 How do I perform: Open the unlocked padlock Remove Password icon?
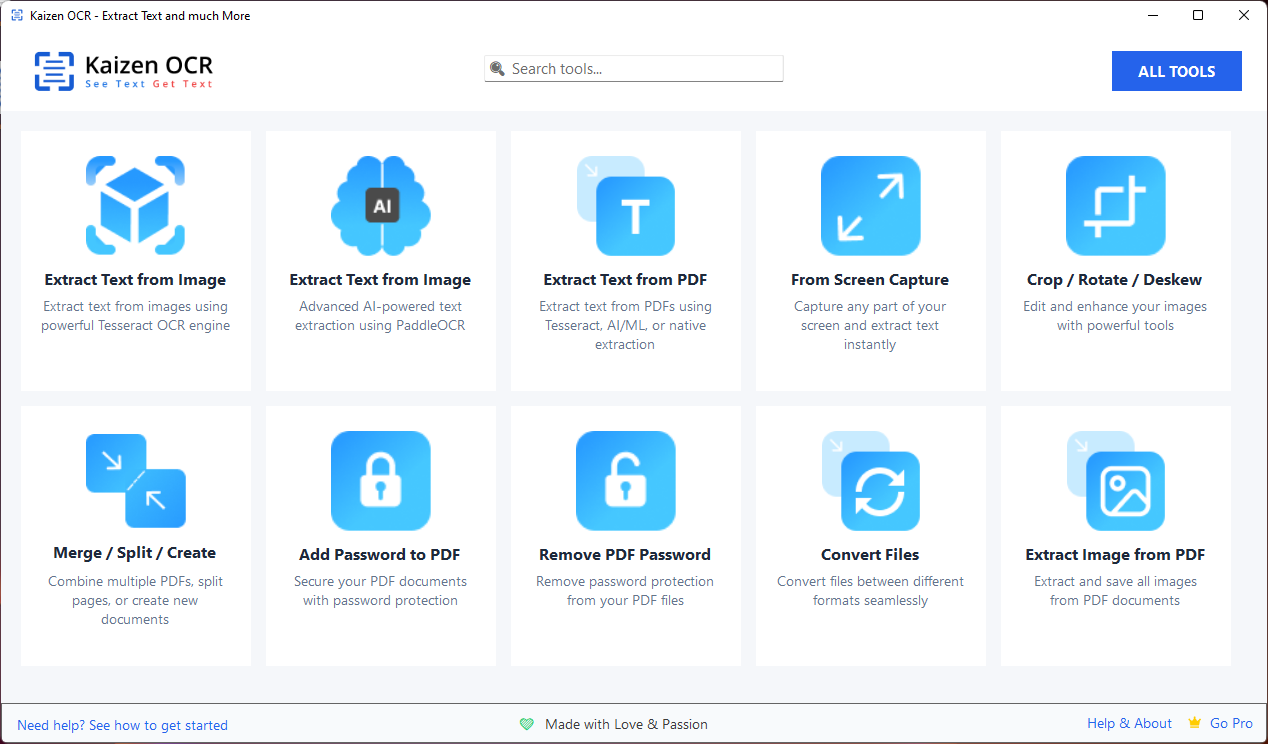click(x=626, y=480)
